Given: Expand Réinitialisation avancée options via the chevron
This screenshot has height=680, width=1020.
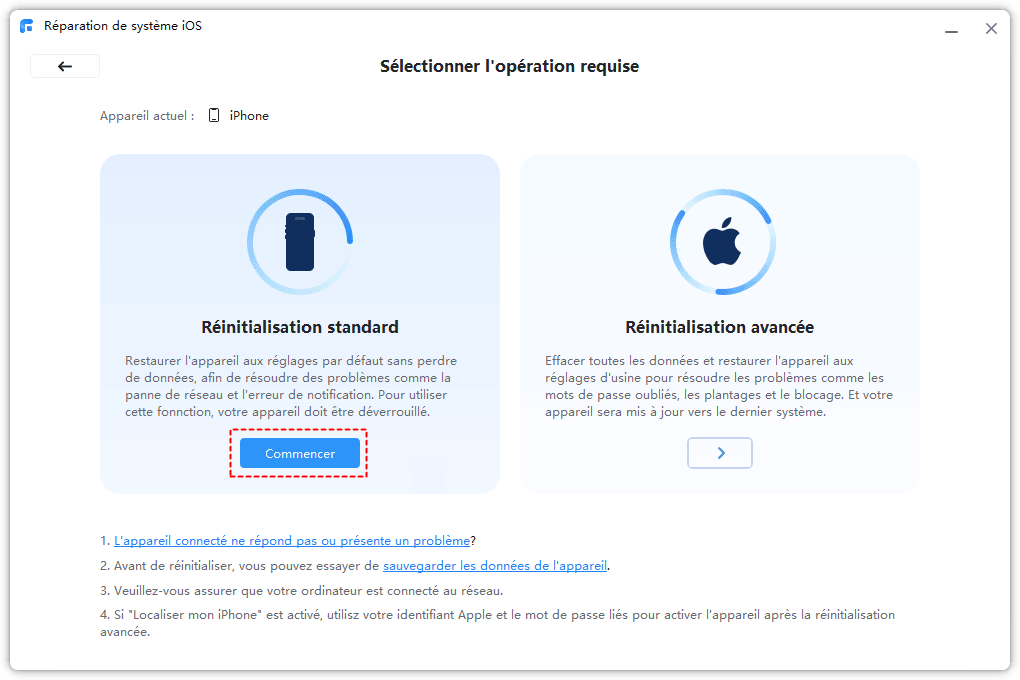Looking at the screenshot, I should (x=719, y=452).
